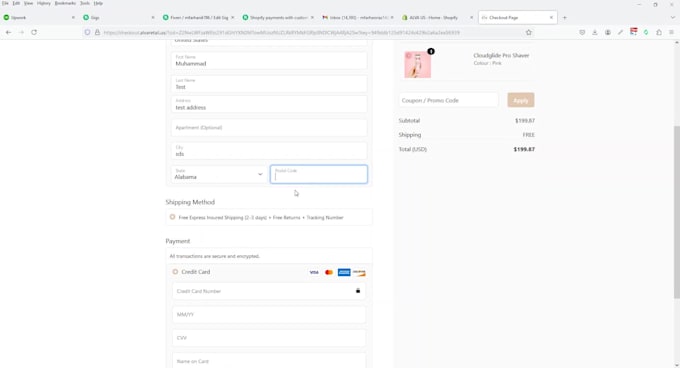Select the Credit Card payment radio button
The width and height of the screenshot is (680, 368).
click(175, 272)
